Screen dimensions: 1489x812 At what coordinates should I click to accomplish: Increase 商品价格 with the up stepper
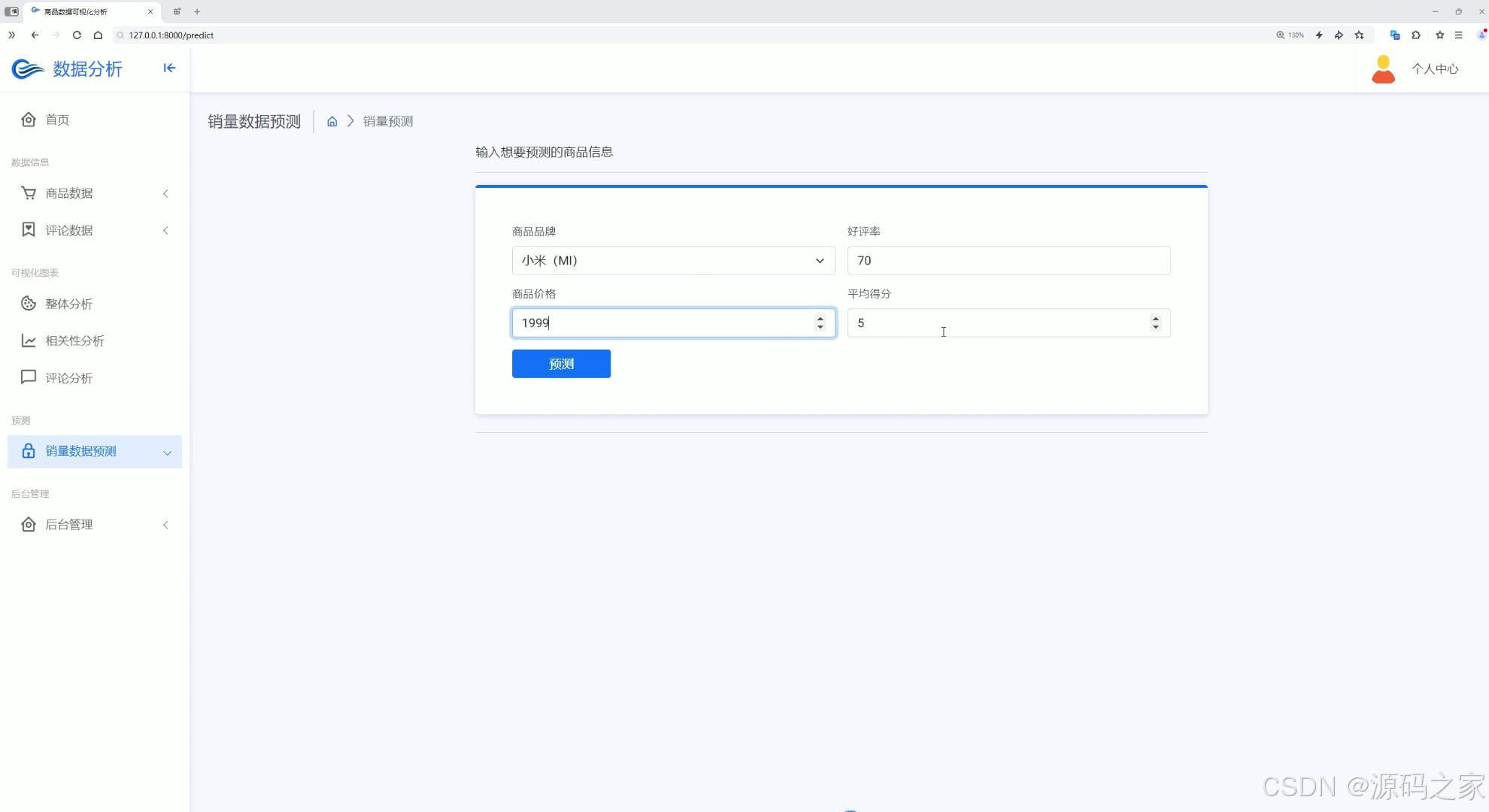pyautogui.click(x=820, y=318)
